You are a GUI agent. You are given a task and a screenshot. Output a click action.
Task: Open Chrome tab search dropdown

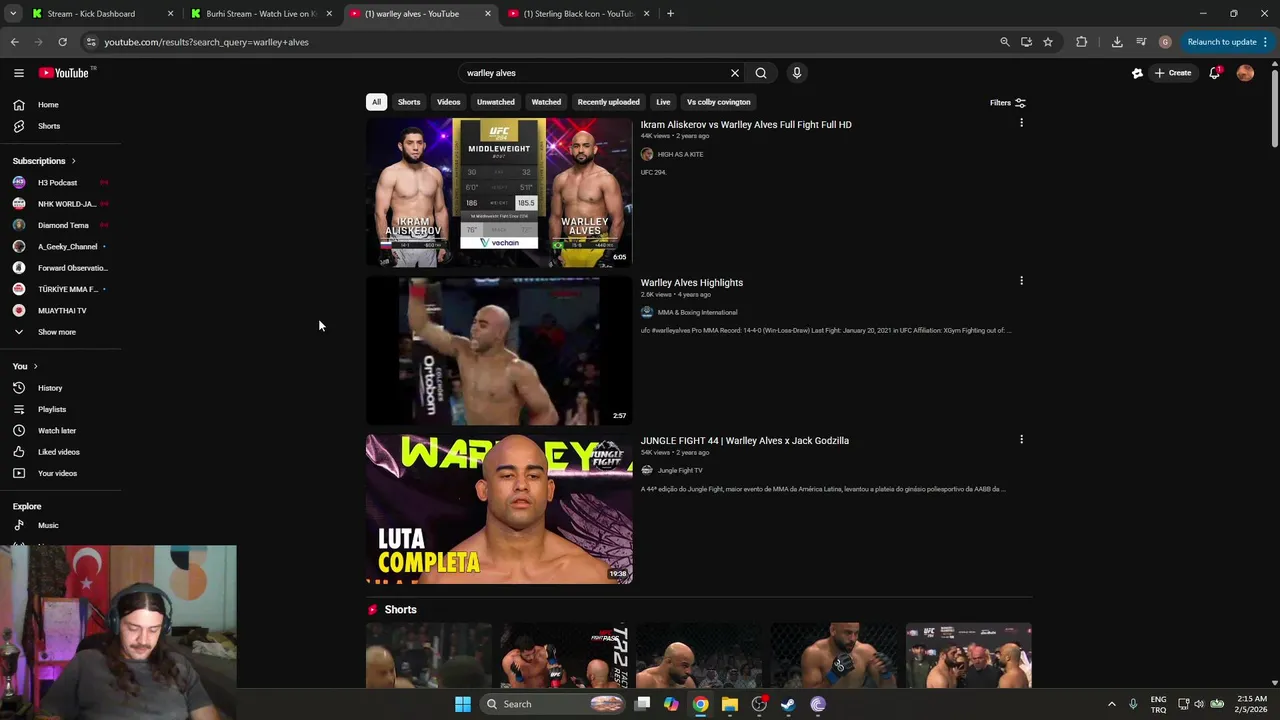(x=12, y=14)
